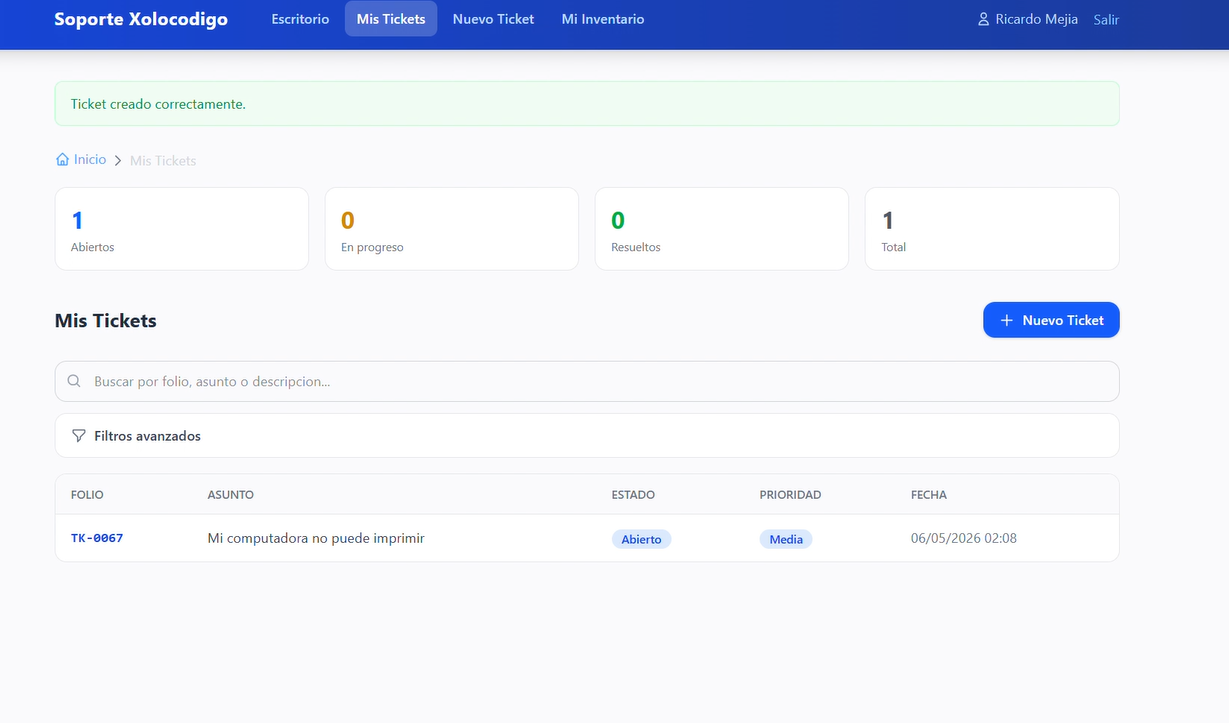The image size is (1229, 723).
Task: Click the Mis Tickets section heading
Action: click(x=106, y=321)
